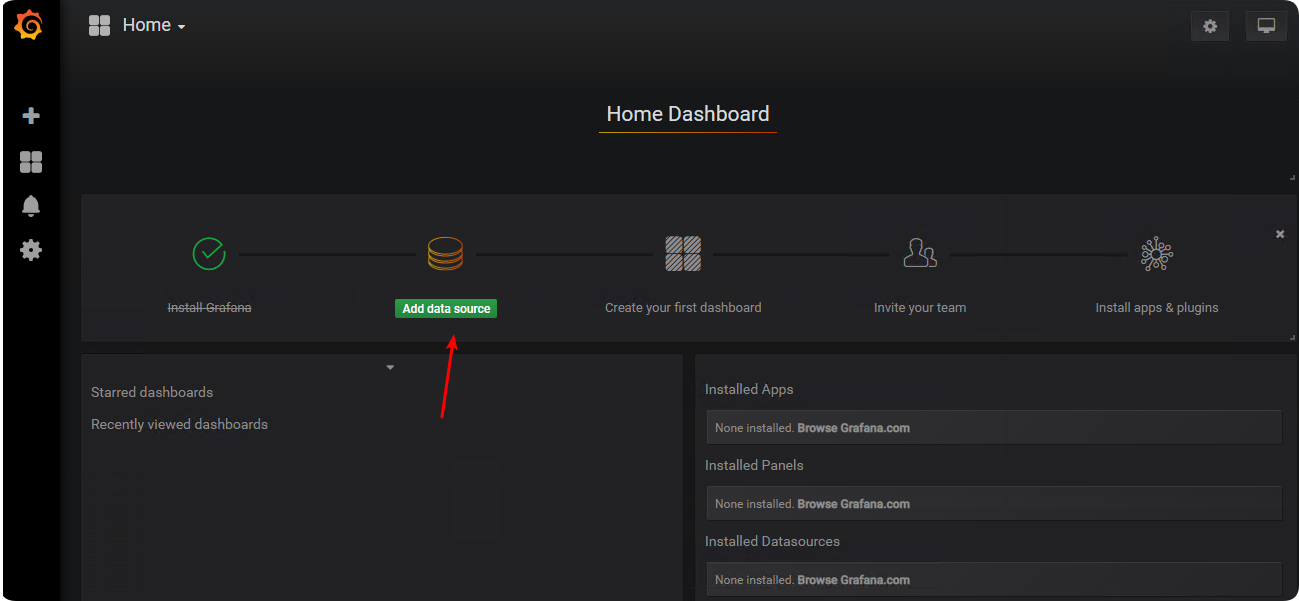This screenshot has height=601, width=1299.
Task: Open dashboard settings gear in top bar
Action: (1210, 26)
